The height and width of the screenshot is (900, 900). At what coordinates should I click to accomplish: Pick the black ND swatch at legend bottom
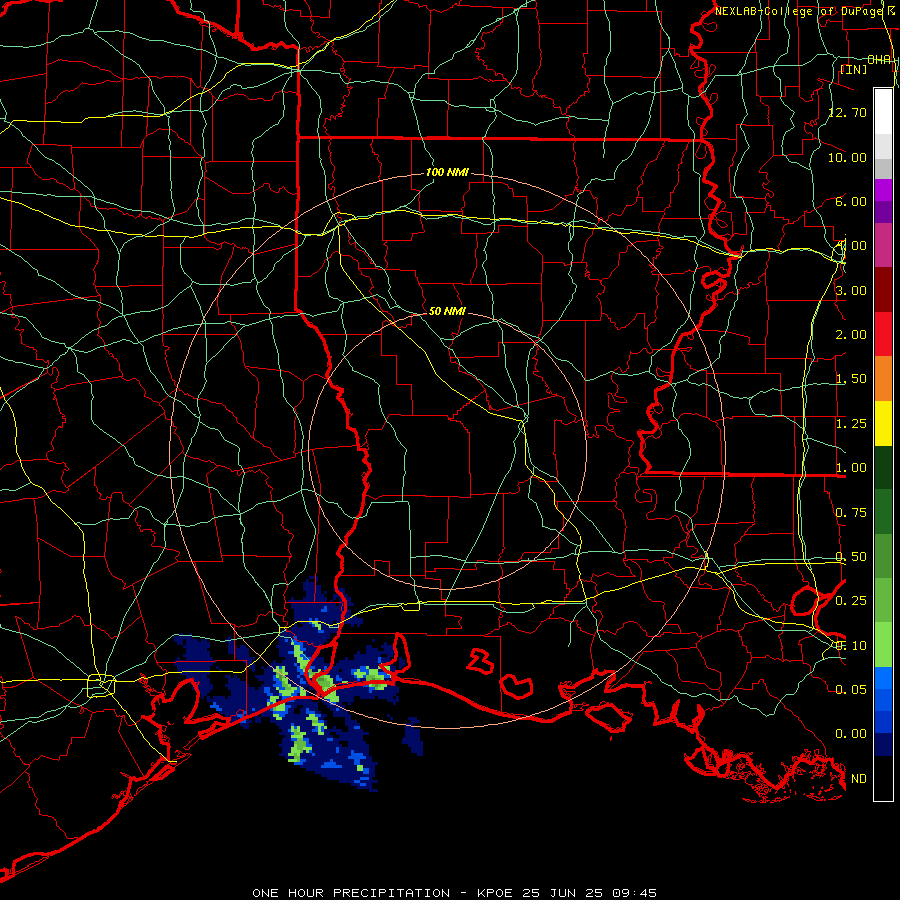point(883,778)
